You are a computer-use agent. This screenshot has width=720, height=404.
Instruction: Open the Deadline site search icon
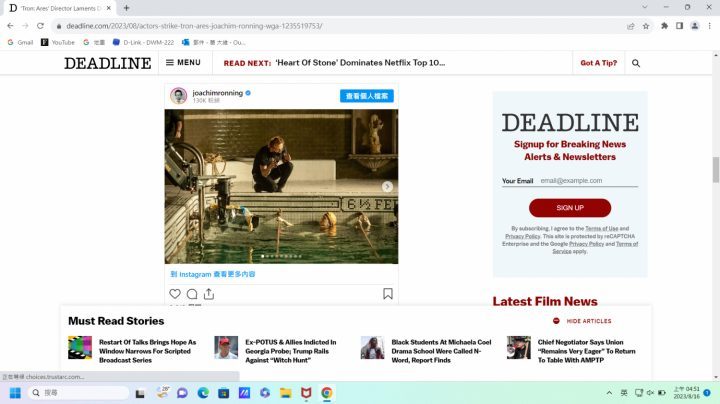tap(636, 63)
